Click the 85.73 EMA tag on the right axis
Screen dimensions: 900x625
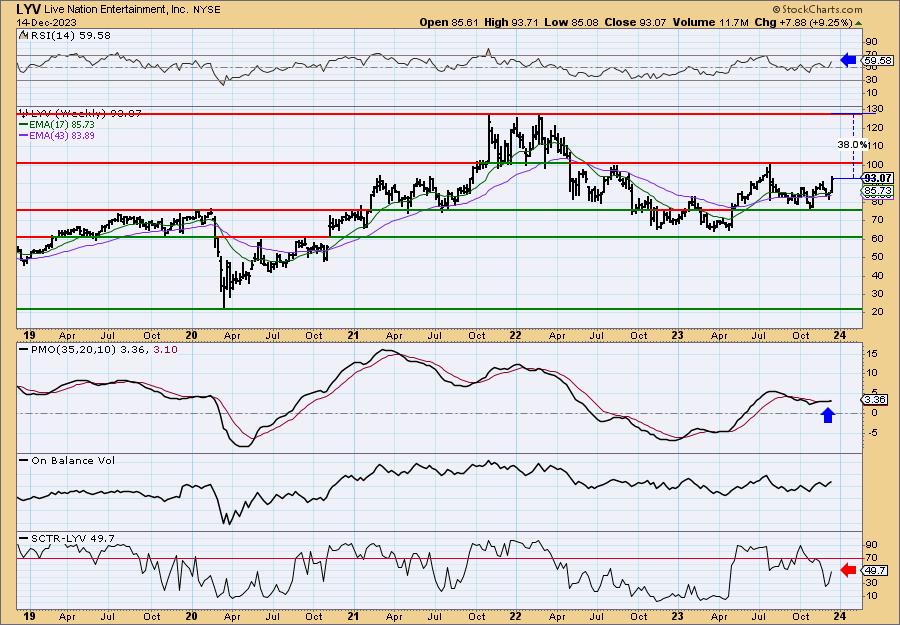[x=879, y=190]
